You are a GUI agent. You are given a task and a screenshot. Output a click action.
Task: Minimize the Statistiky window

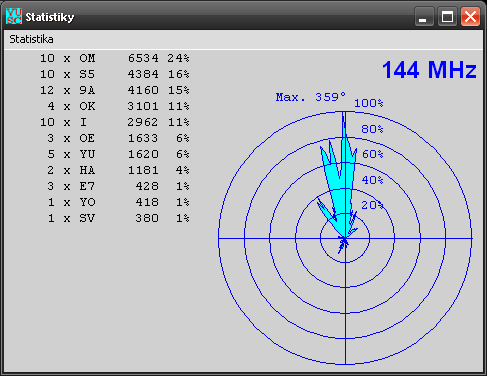(x=424, y=17)
